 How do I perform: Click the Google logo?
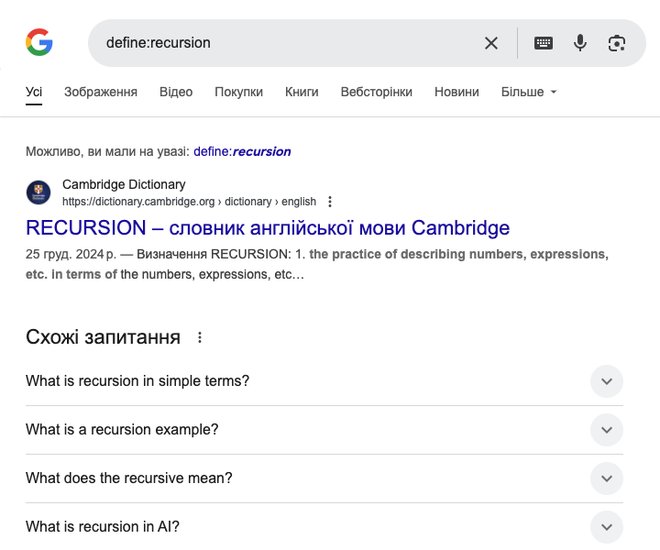click(39, 42)
